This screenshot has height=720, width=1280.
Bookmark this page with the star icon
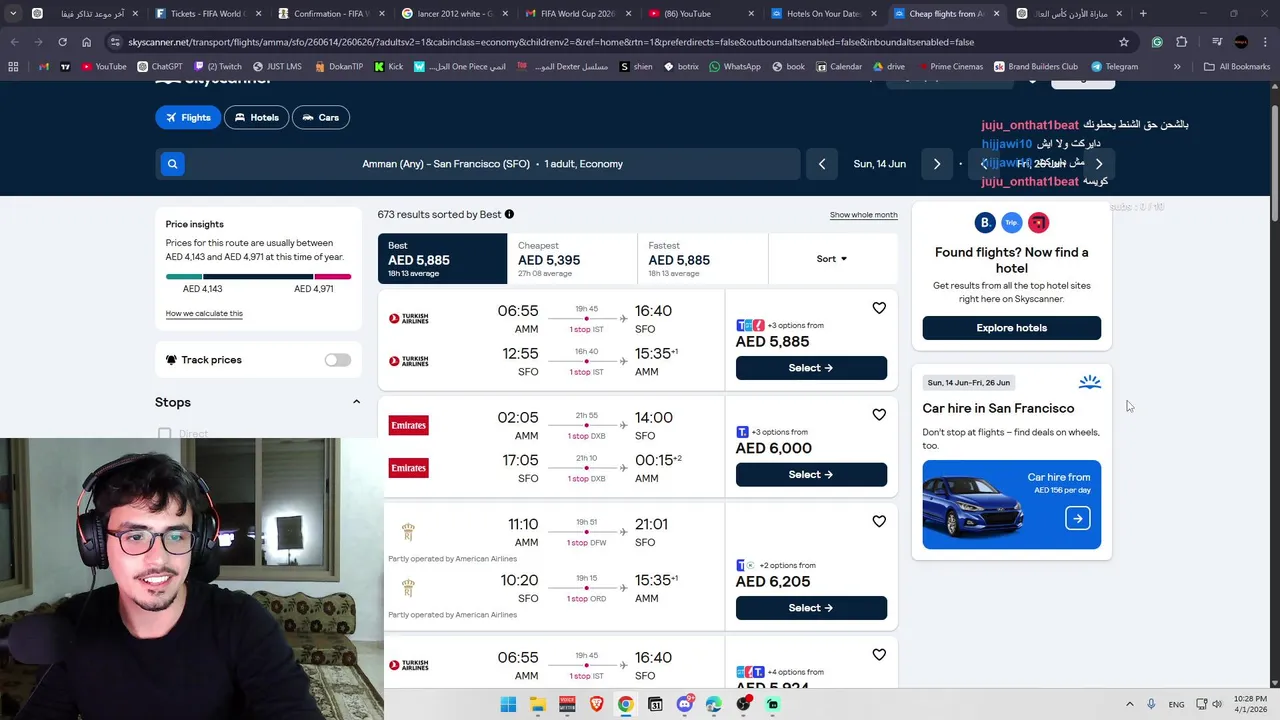[1124, 42]
